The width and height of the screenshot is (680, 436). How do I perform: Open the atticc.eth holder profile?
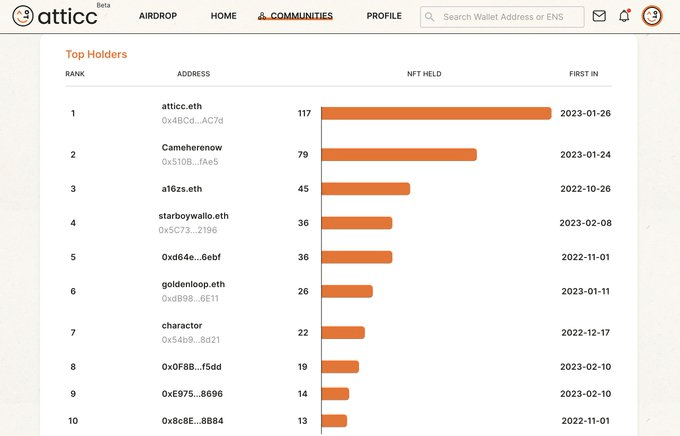click(x=181, y=106)
